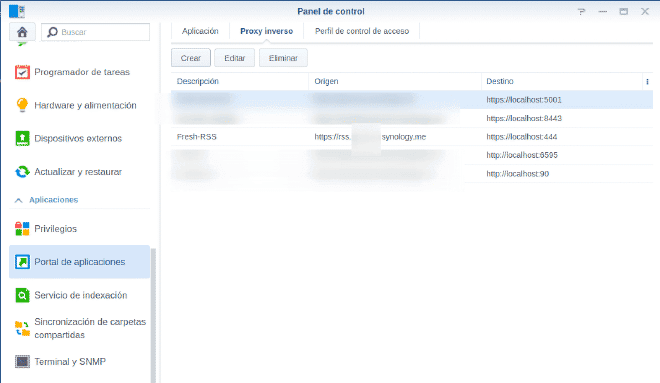Open the help question mark icon

pos(581,12)
